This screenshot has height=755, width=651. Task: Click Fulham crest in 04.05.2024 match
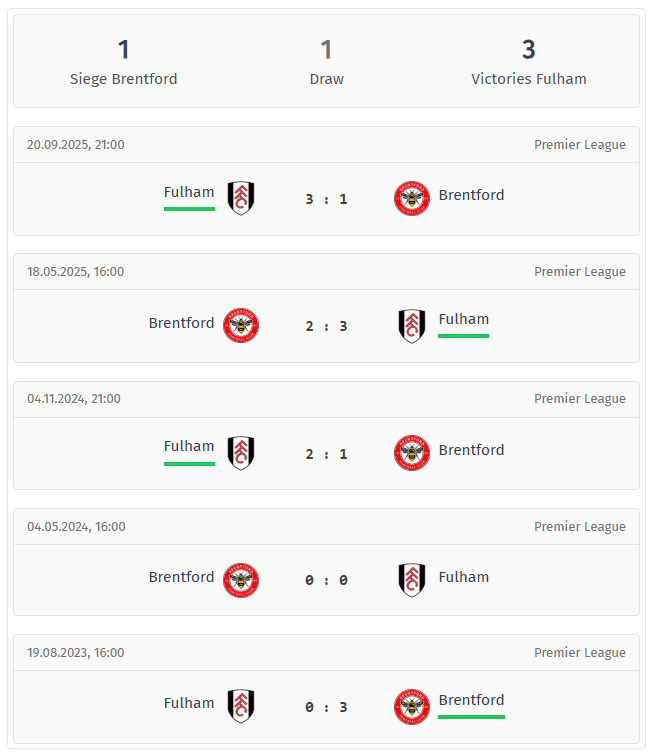pyautogui.click(x=412, y=579)
